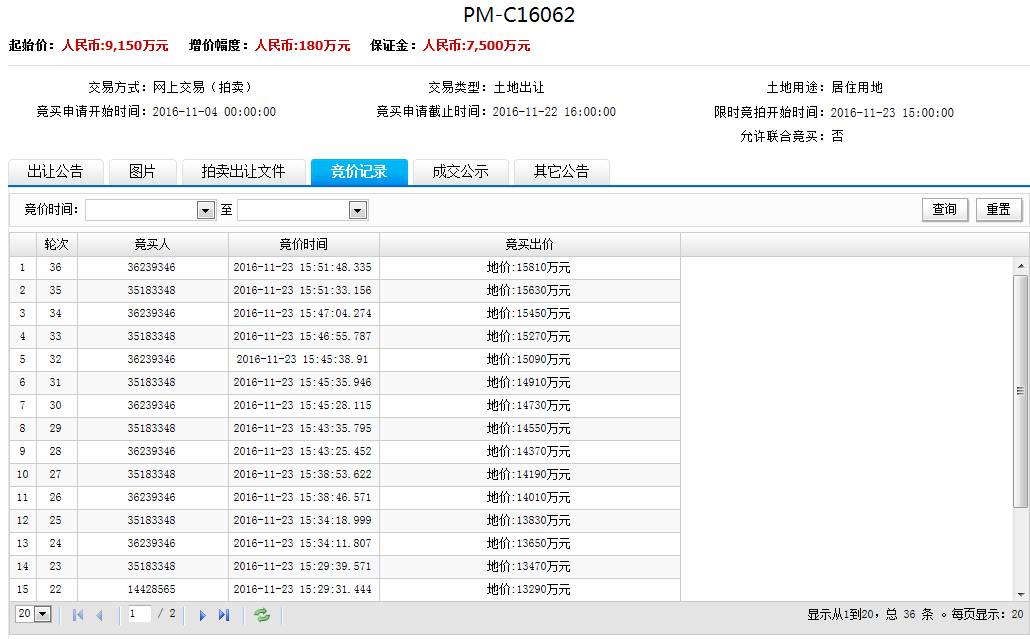Go to the first page of results

[78, 615]
